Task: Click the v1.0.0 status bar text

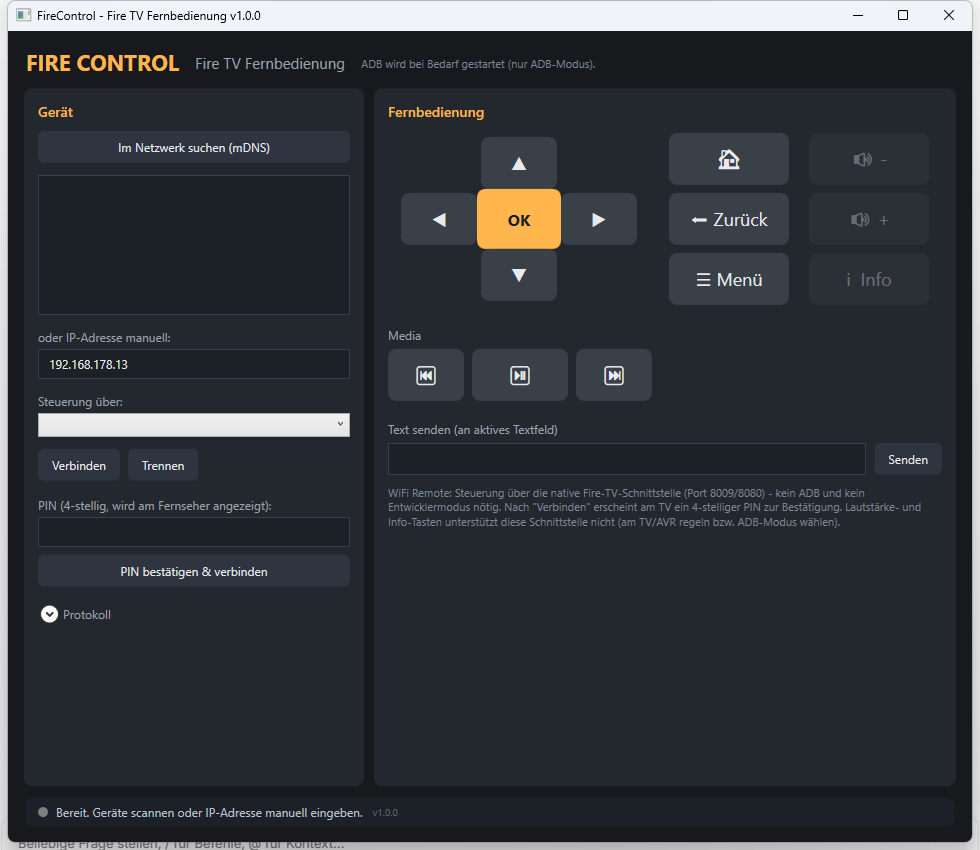Action: [385, 812]
